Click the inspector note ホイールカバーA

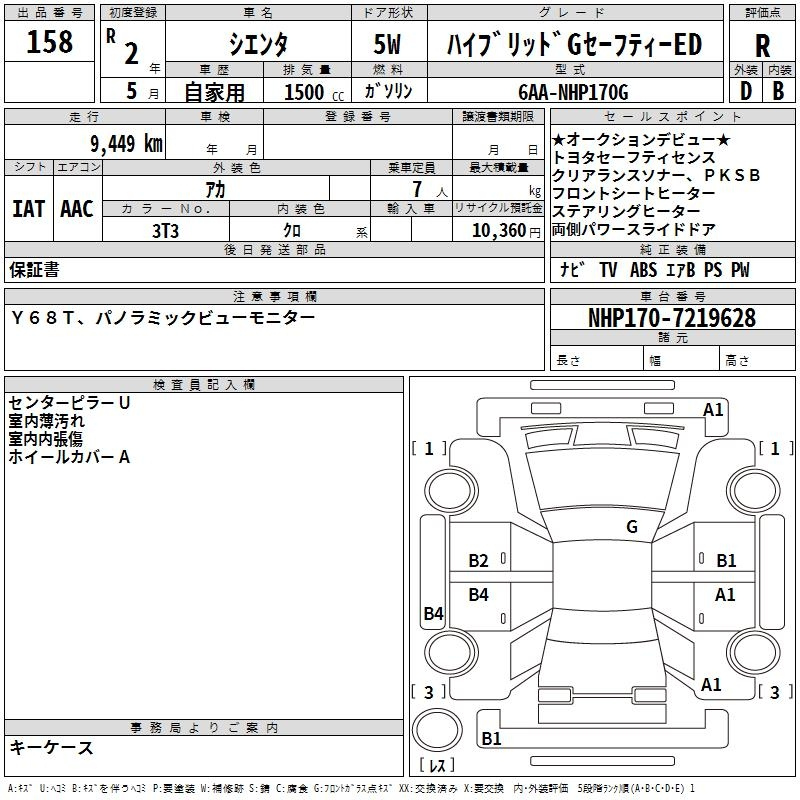pos(69,457)
